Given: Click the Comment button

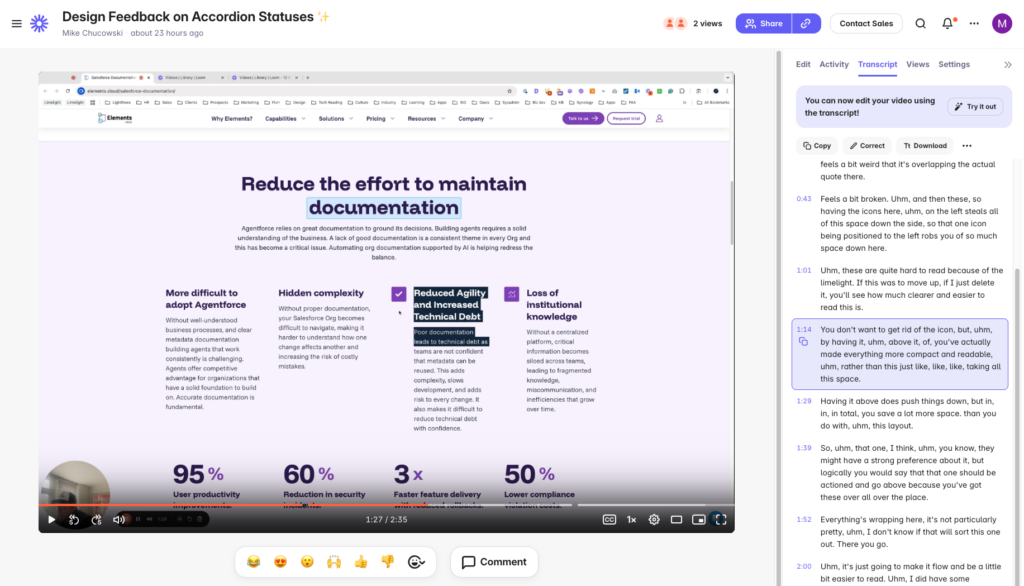Looking at the screenshot, I should [494, 562].
